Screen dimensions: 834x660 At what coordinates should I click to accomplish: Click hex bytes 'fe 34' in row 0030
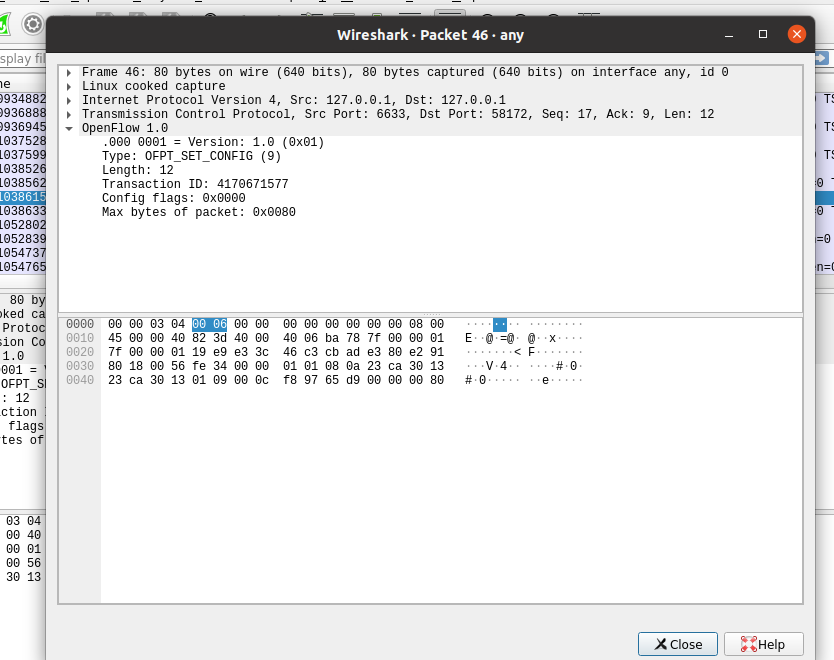pos(210,366)
